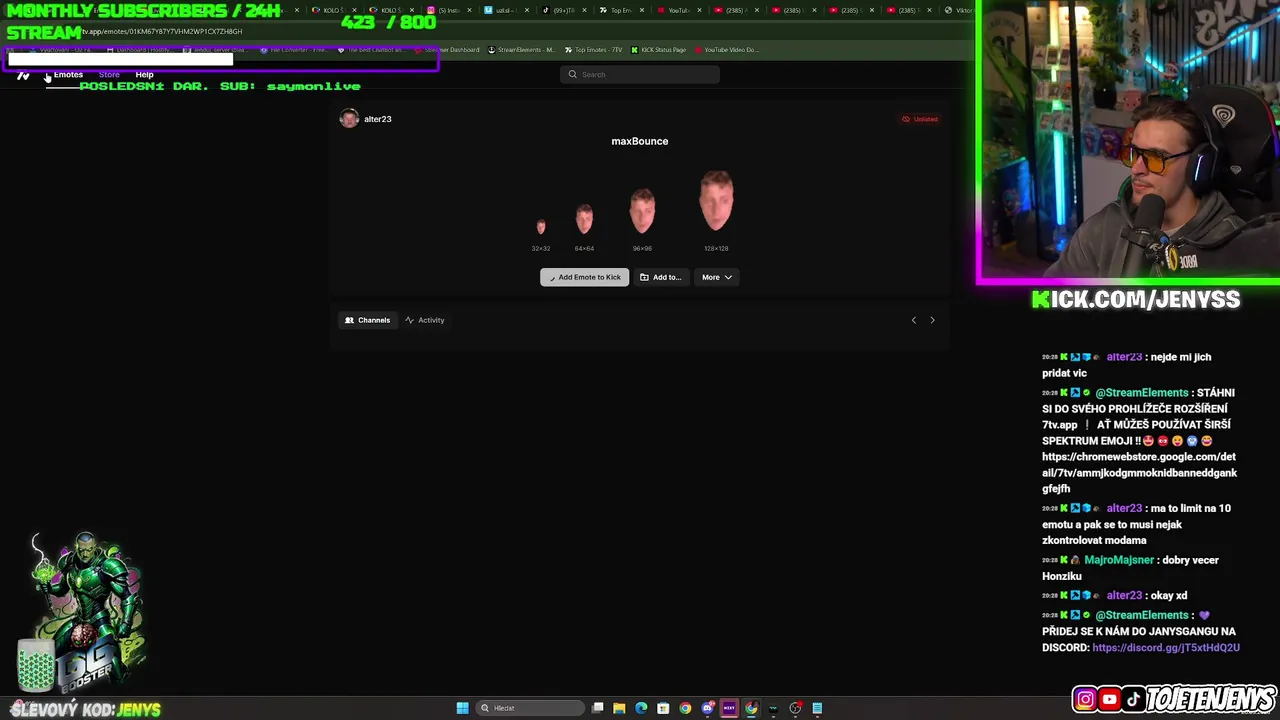Image resolution: width=1280 pixels, height=720 pixels.
Task: Go to next channels page arrow
Action: point(932,320)
